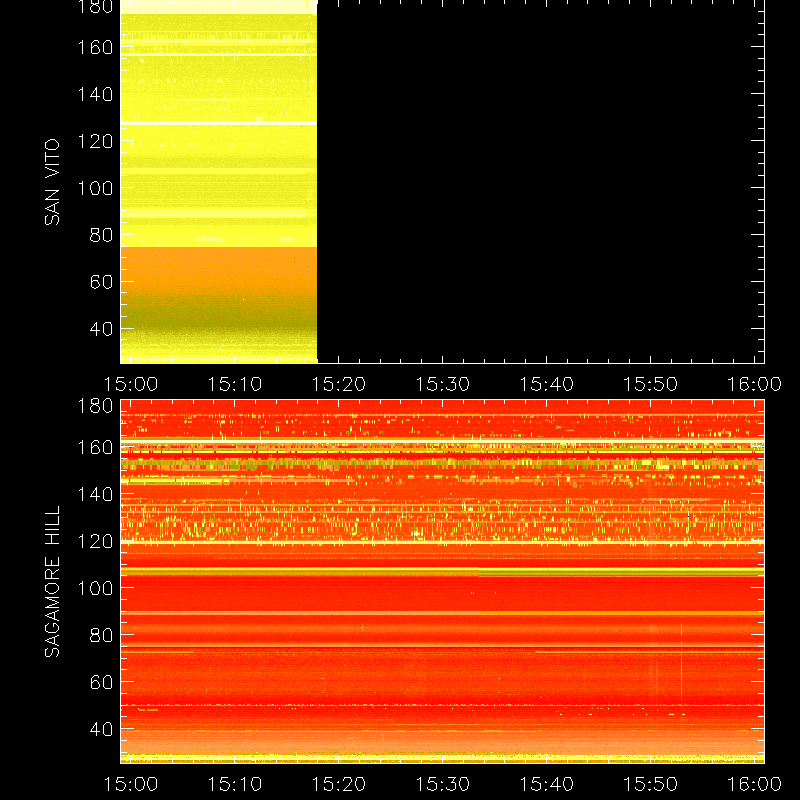The width and height of the screenshot is (800, 800).
Task: Select the 15:40 label under San Vito plot
Action: coord(546,384)
